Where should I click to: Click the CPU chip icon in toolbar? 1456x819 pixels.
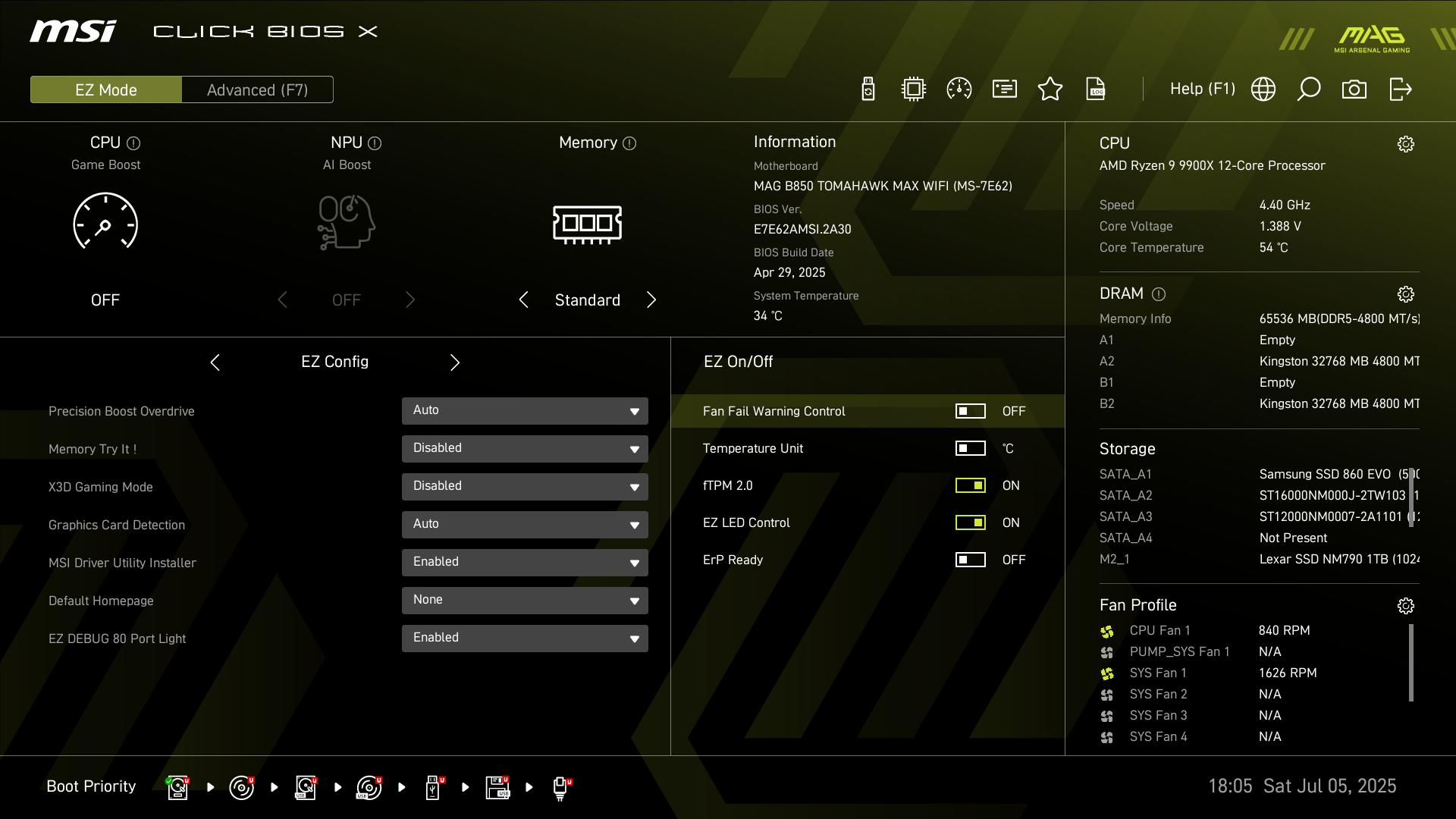pos(914,89)
